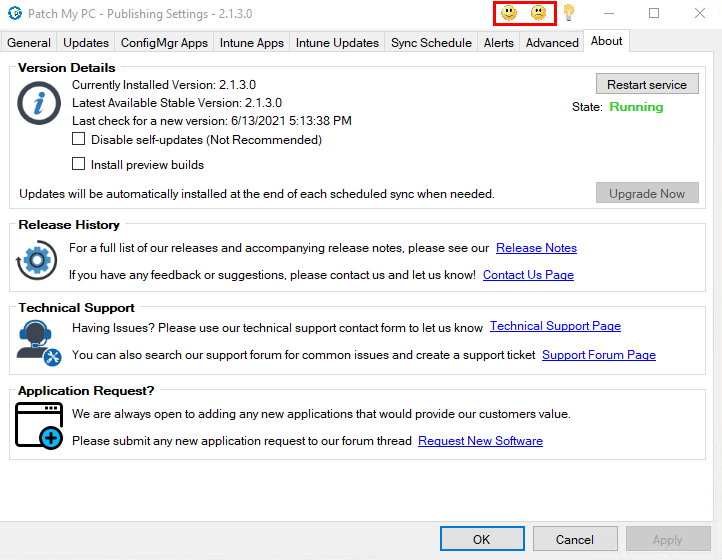Click the Release History gear icon

click(37, 260)
